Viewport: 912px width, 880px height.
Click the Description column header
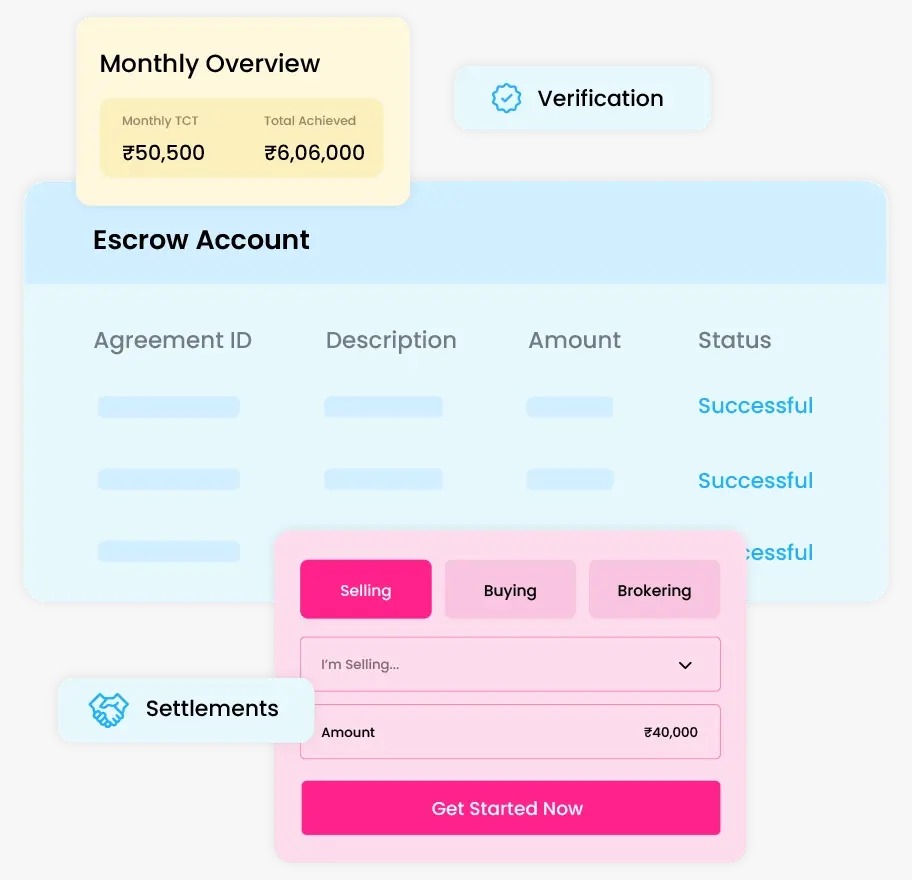[x=391, y=341]
